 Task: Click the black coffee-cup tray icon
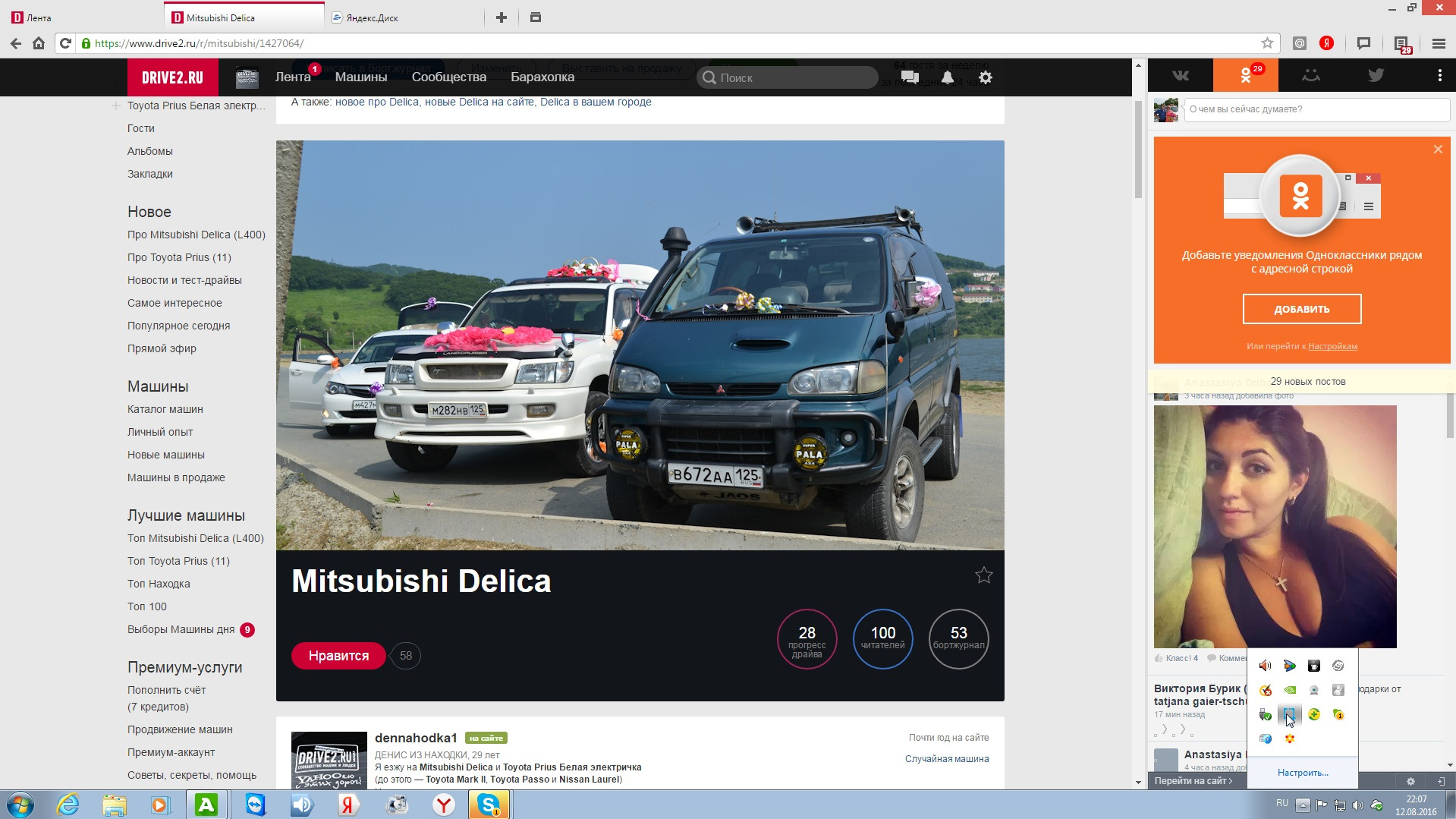pyautogui.click(x=1314, y=666)
